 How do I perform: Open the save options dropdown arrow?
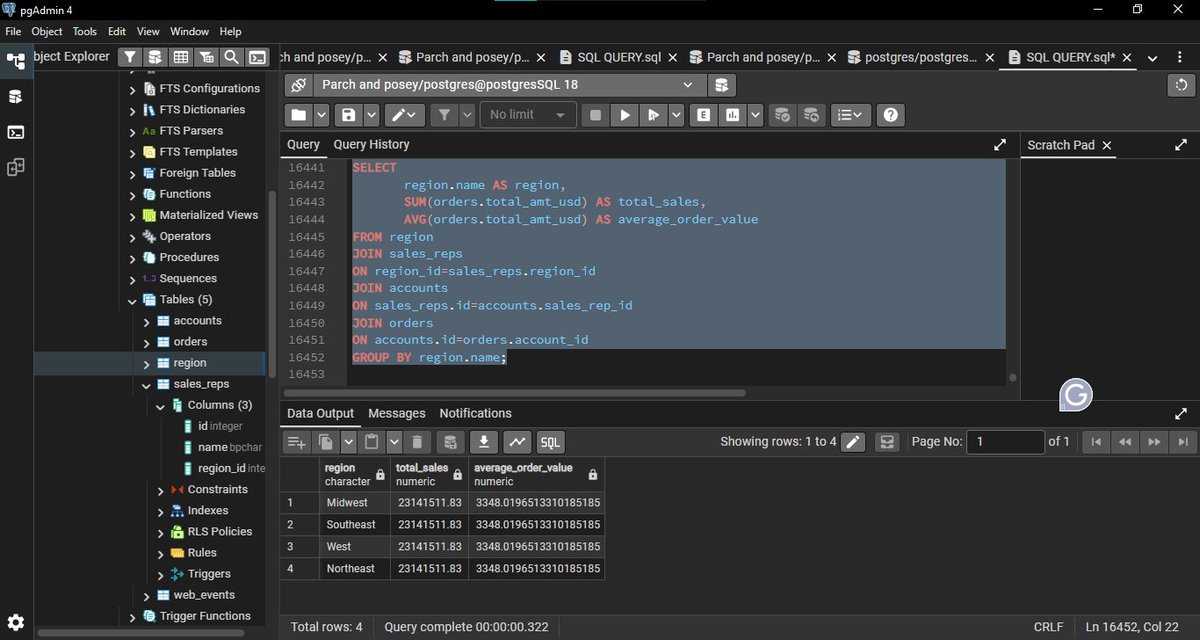(372, 115)
